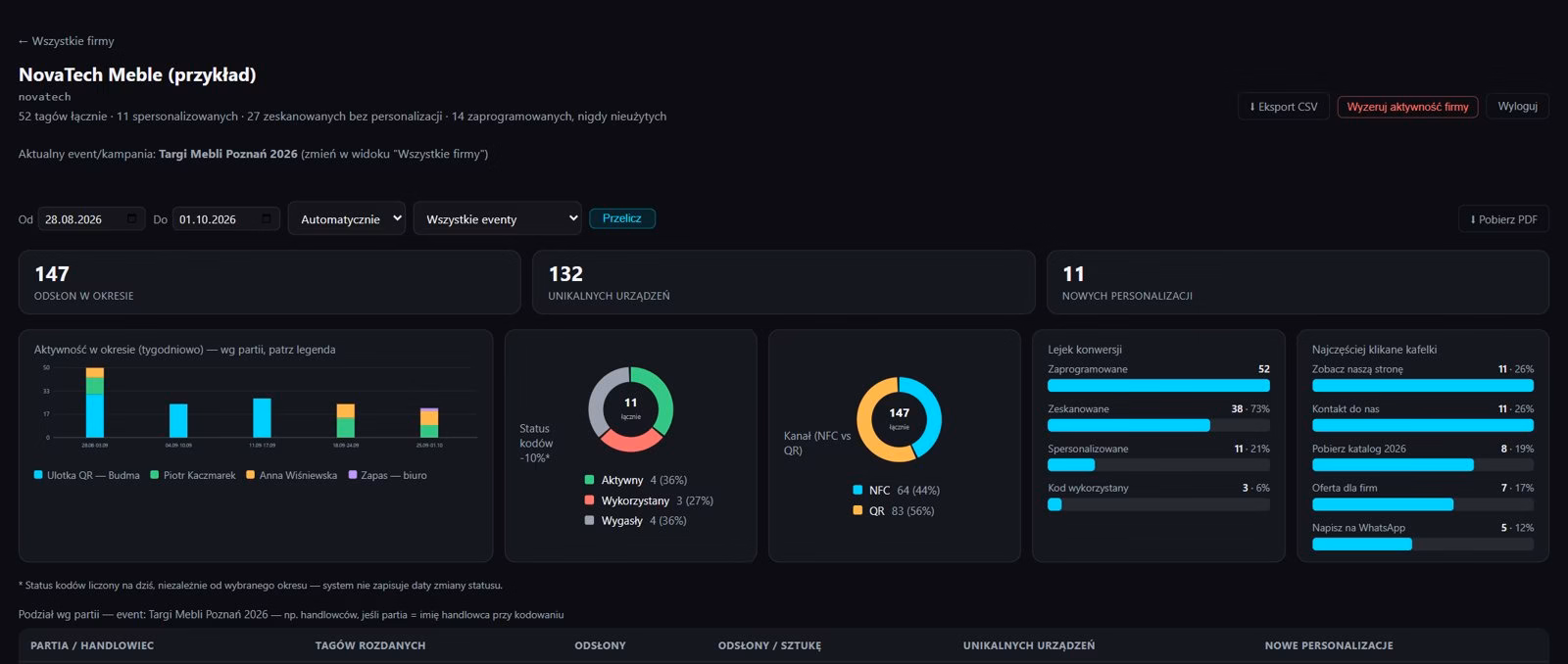Click the Do date value 01.10.2026
1568x664 pixels.
[x=208, y=219]
